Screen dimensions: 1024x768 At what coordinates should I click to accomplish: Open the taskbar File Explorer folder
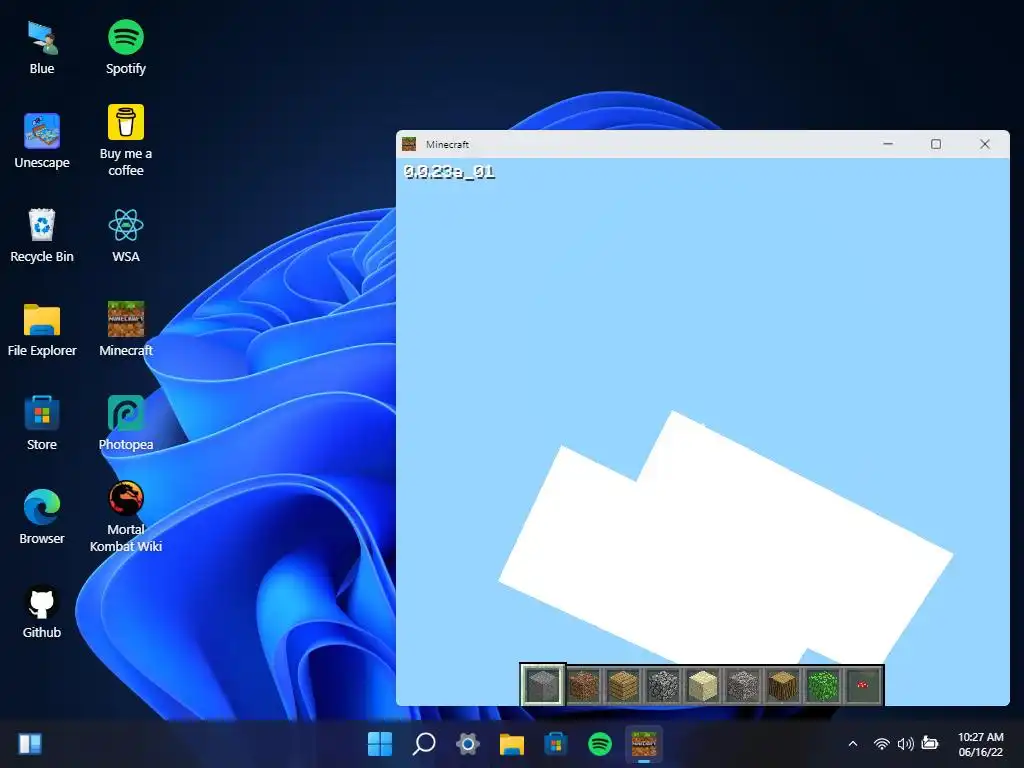(x=512, y=743)
